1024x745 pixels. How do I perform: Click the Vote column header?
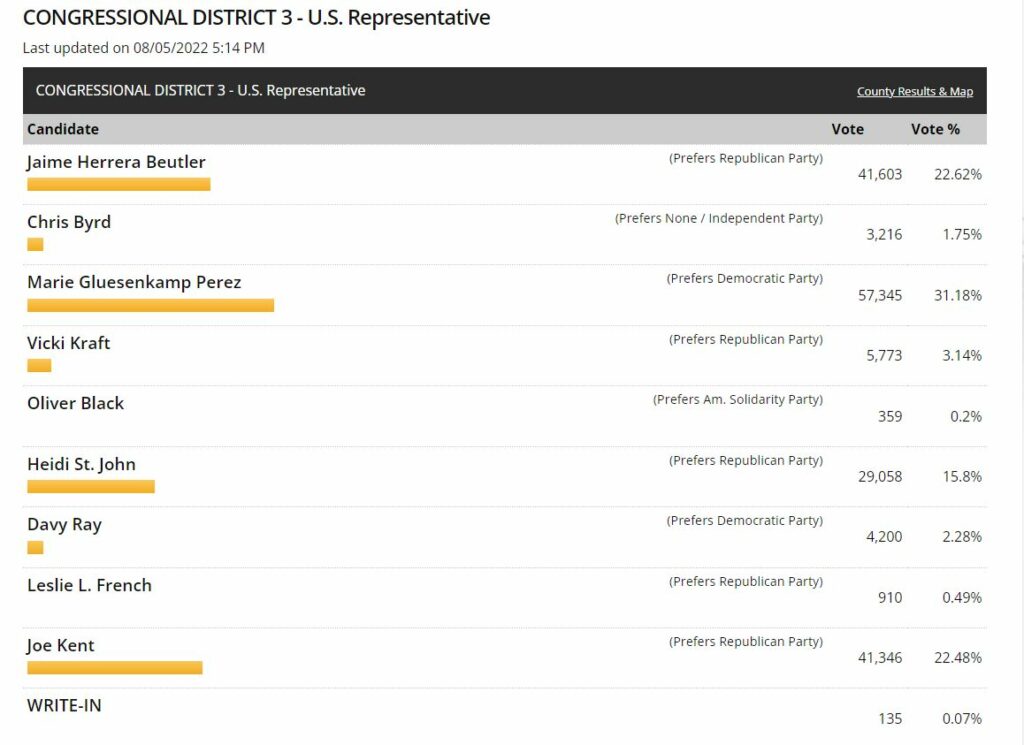[x=847, y=129]
